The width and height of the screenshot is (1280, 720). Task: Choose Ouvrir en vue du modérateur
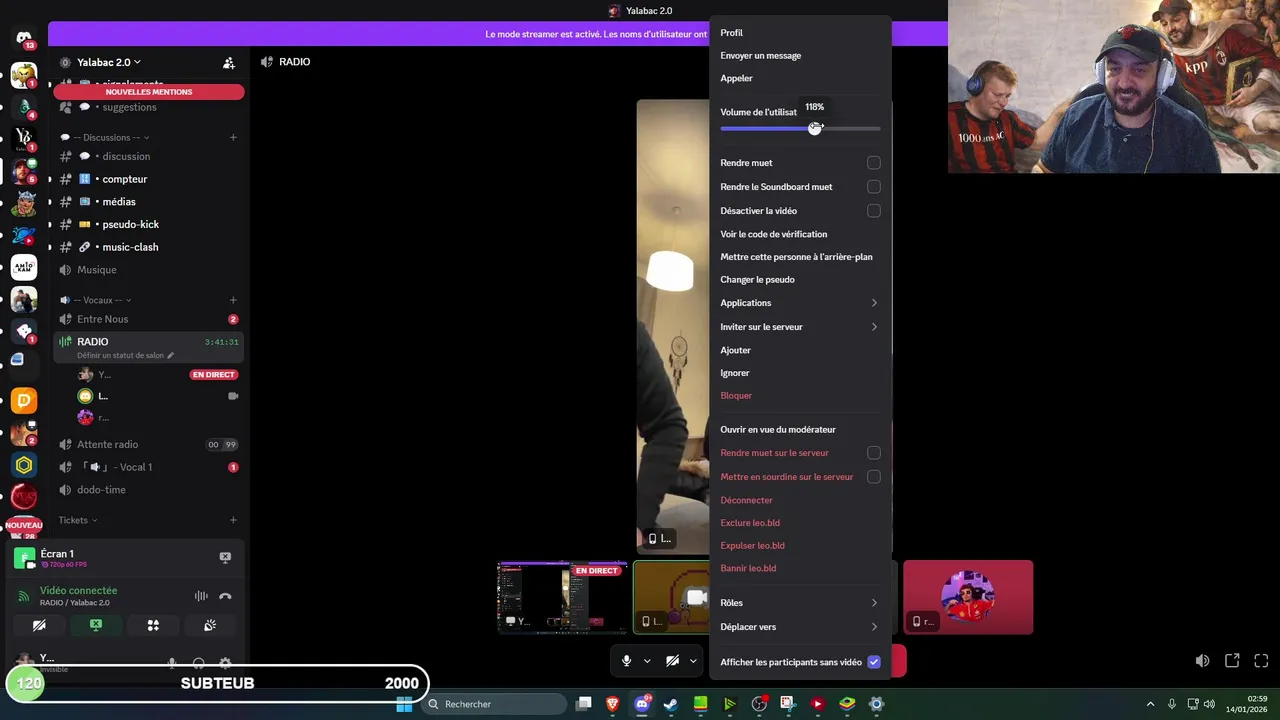tap(778, 430)
